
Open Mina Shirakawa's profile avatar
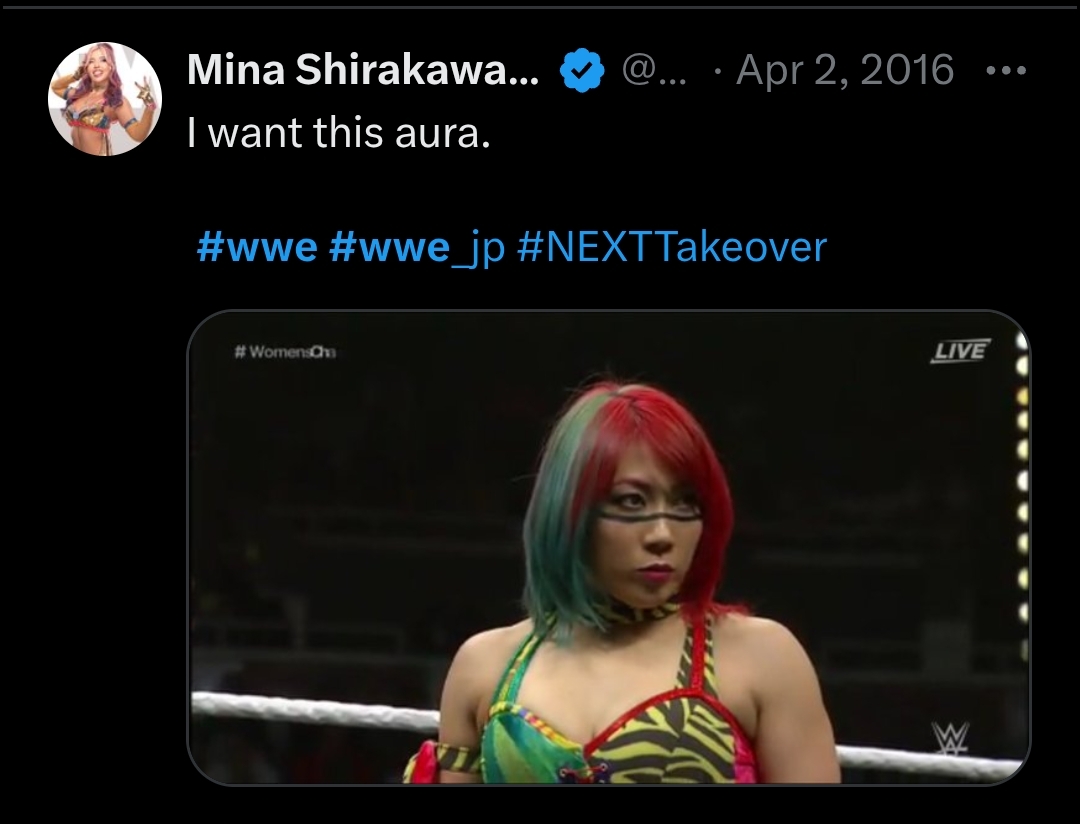coord(105,99)
